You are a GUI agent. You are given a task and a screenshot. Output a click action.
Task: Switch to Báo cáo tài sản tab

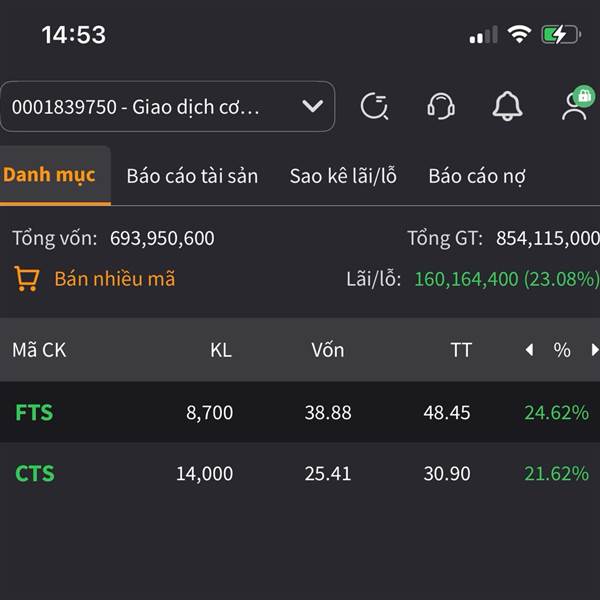pyautogui.click(x=192, y=176)
